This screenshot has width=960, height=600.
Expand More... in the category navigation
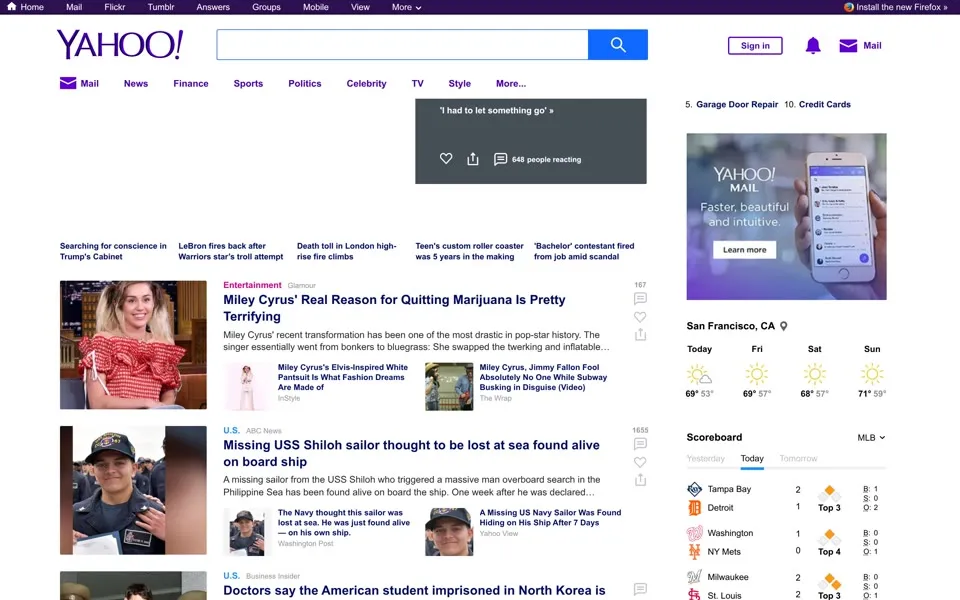511,83
